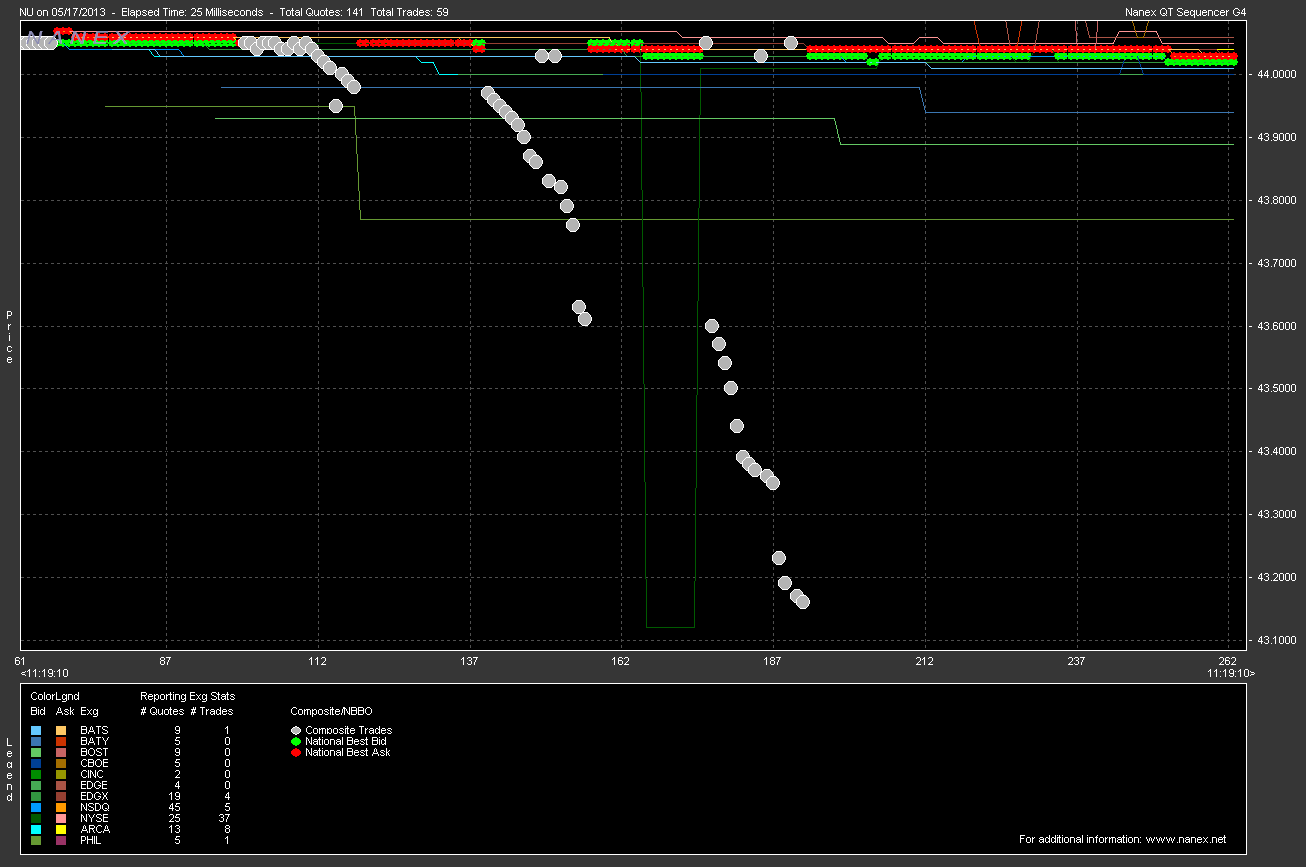Image resolution: width=1306 pixels, height=867 pixels.
Task: Click the vertical 'Price' axis label
Action: pos(10,337)
